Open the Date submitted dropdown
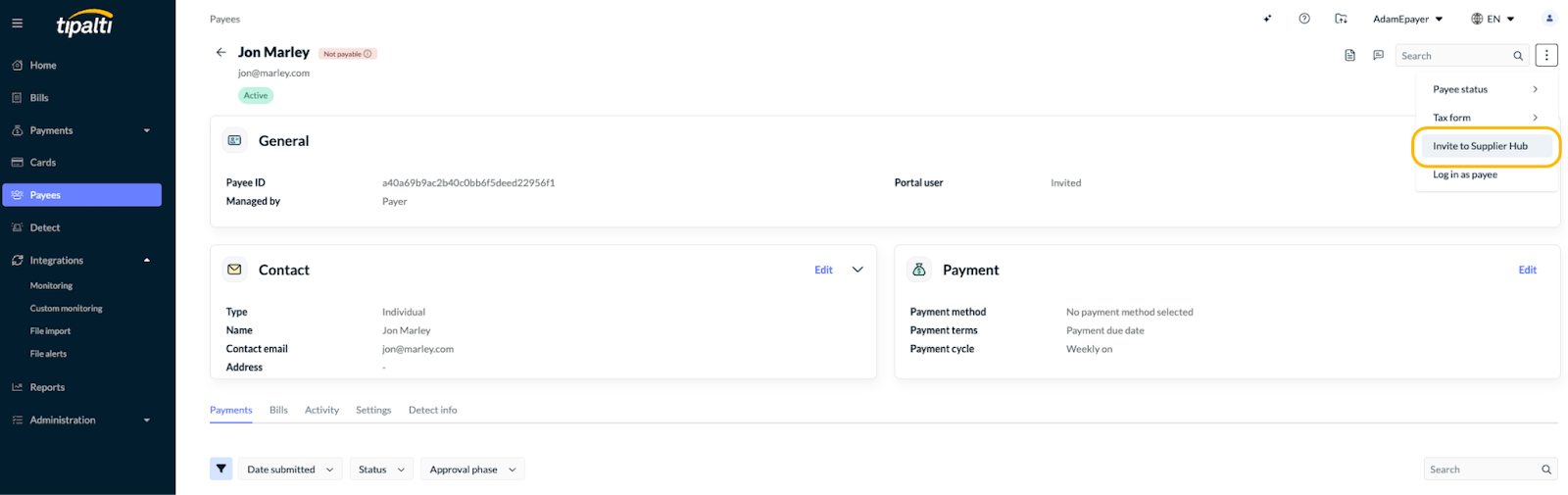The image size is (1568, 495). tap(290, 470)
